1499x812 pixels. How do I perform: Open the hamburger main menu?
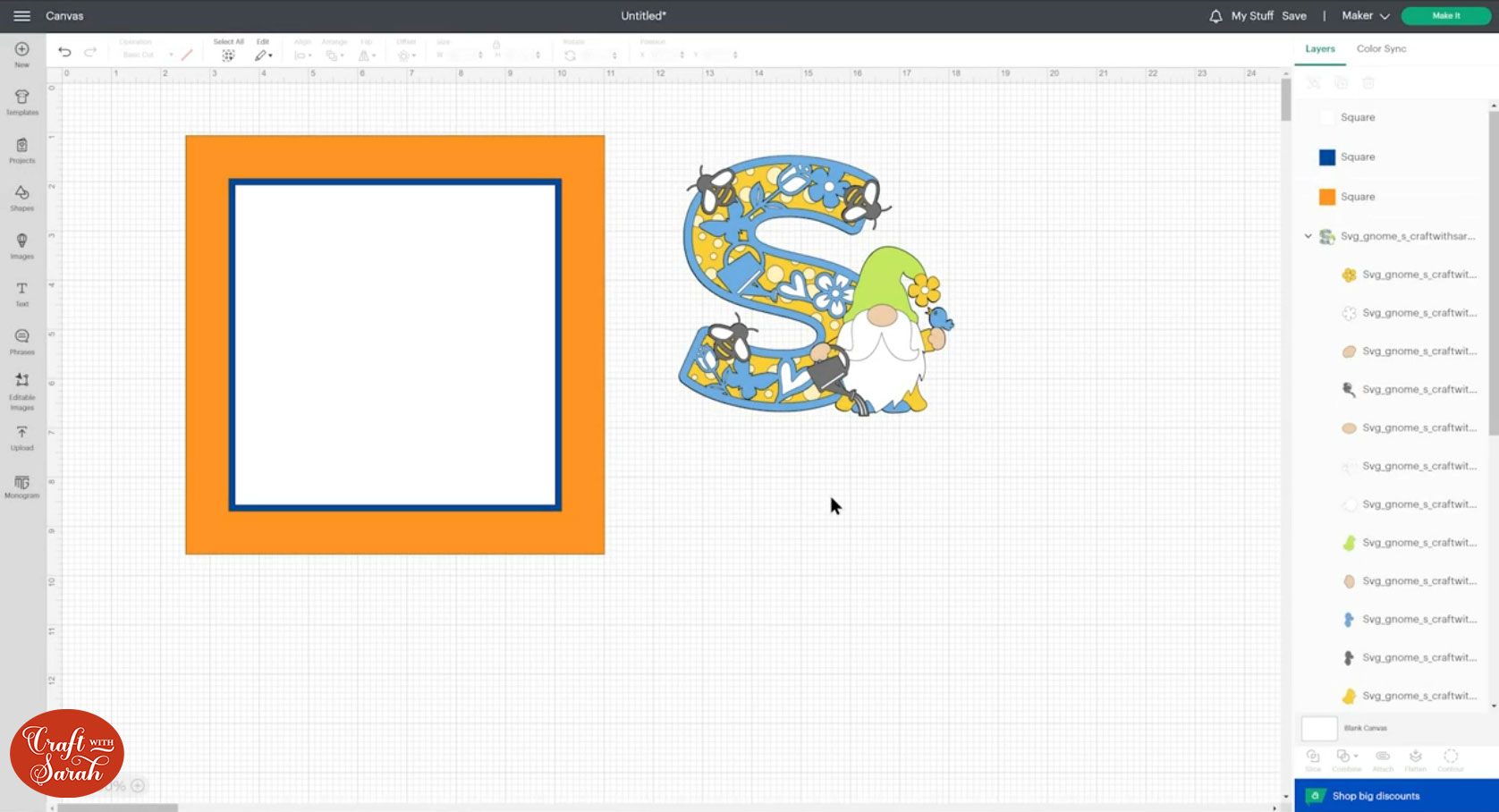coord(21,16)
